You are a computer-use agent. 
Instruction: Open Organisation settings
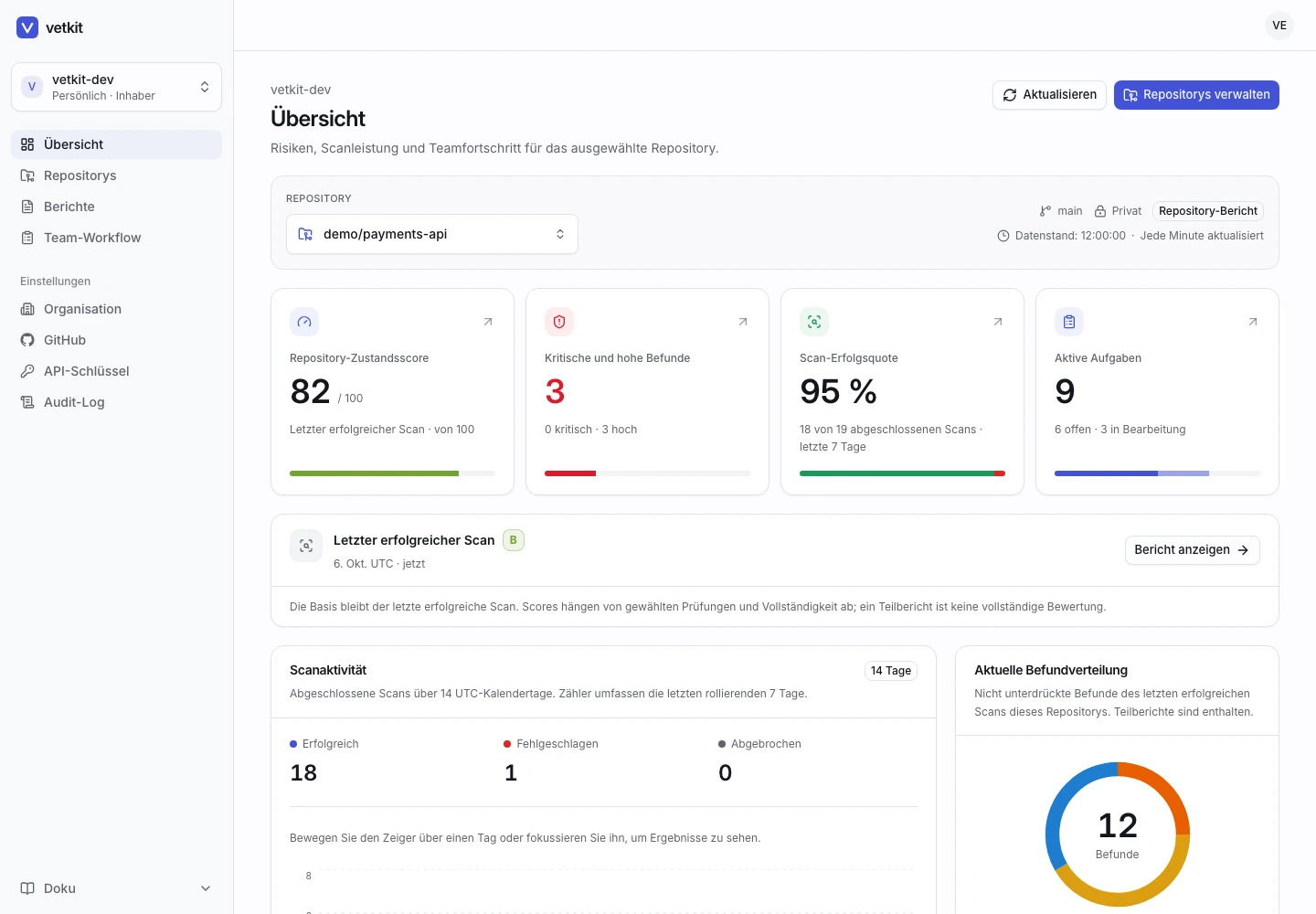pyautogui.click(x=117, y=309)
